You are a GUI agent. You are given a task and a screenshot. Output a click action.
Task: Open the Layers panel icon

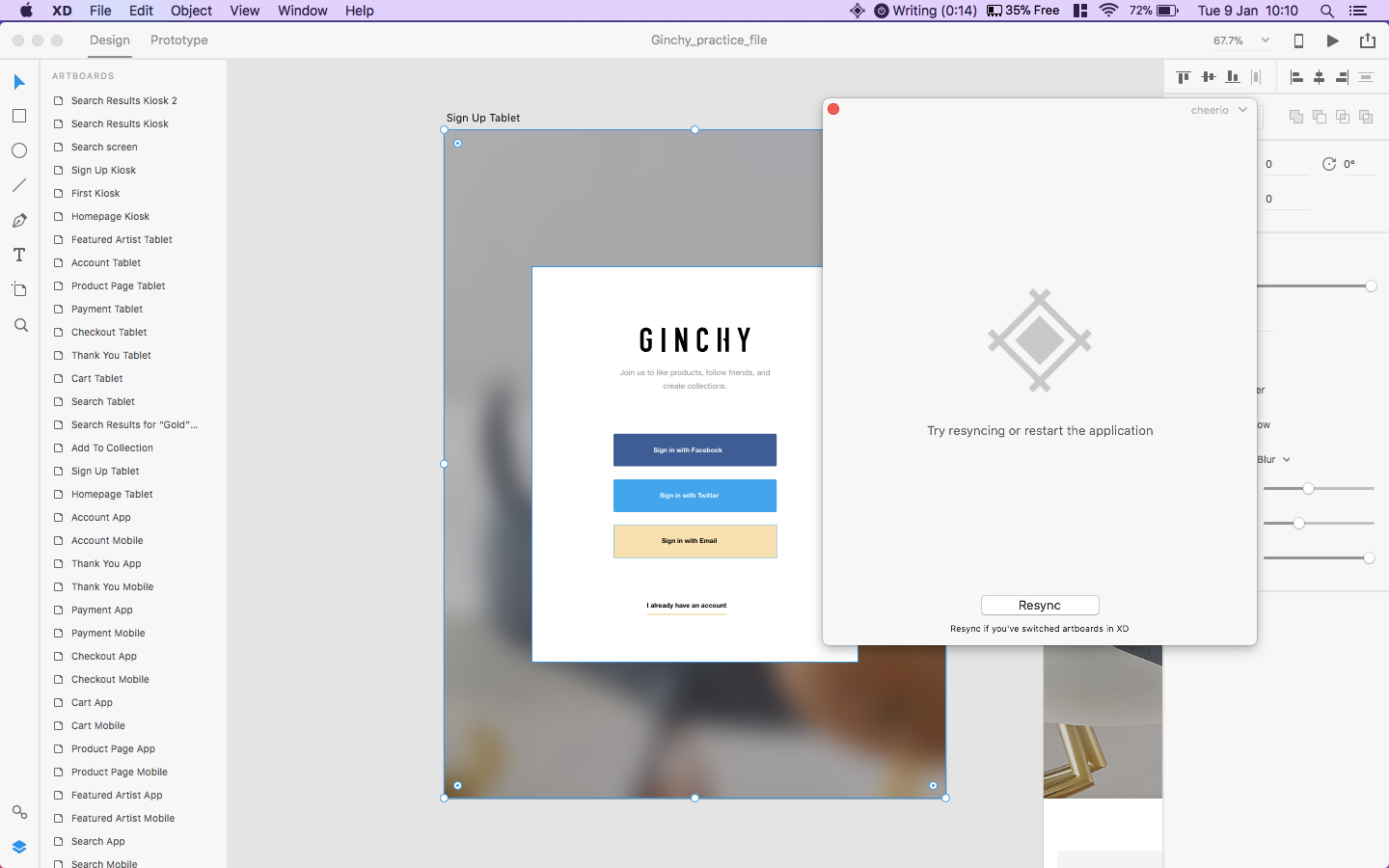19,847
